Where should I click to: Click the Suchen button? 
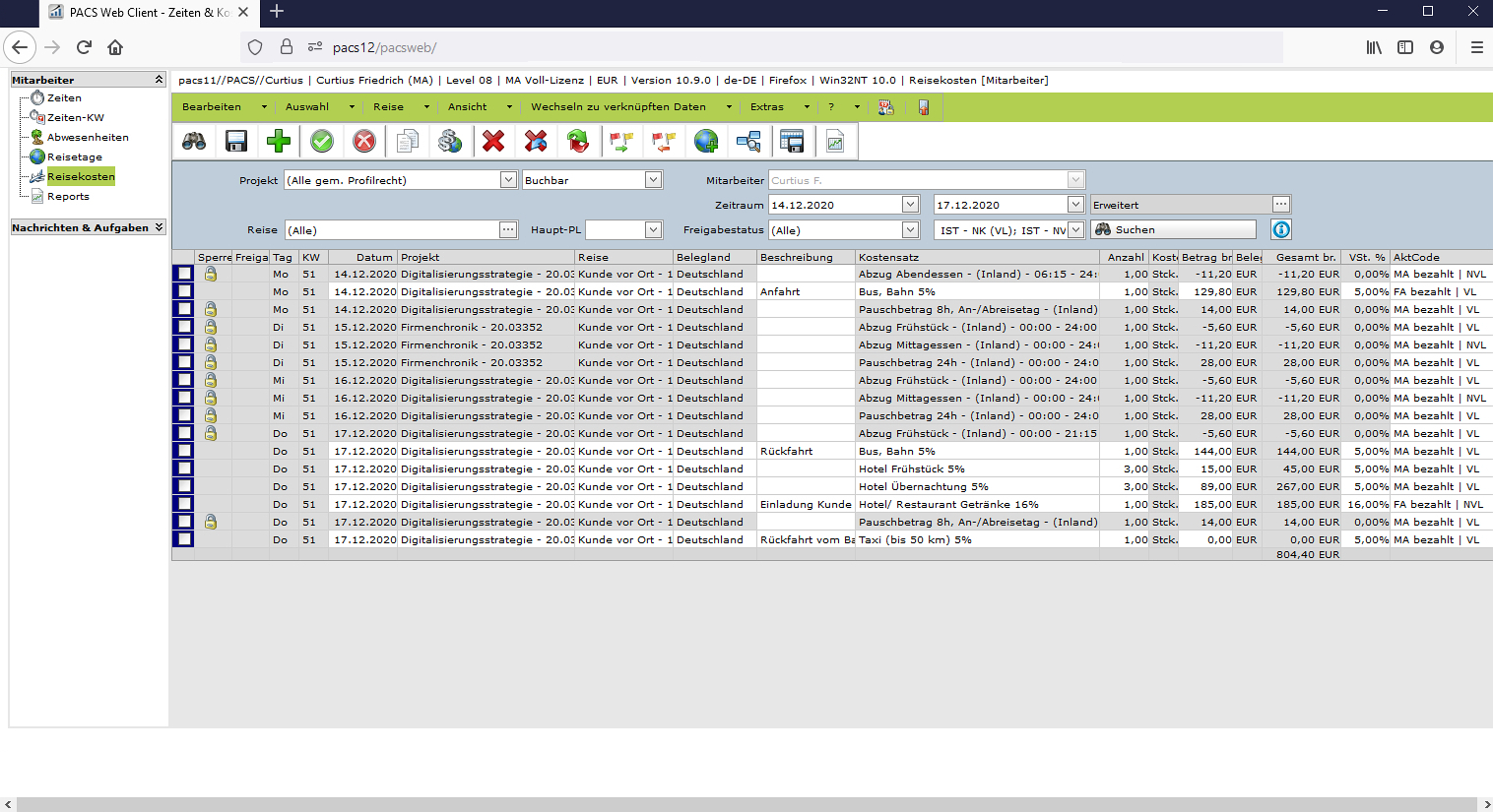pyautogui.click(x=1173, y=229)
